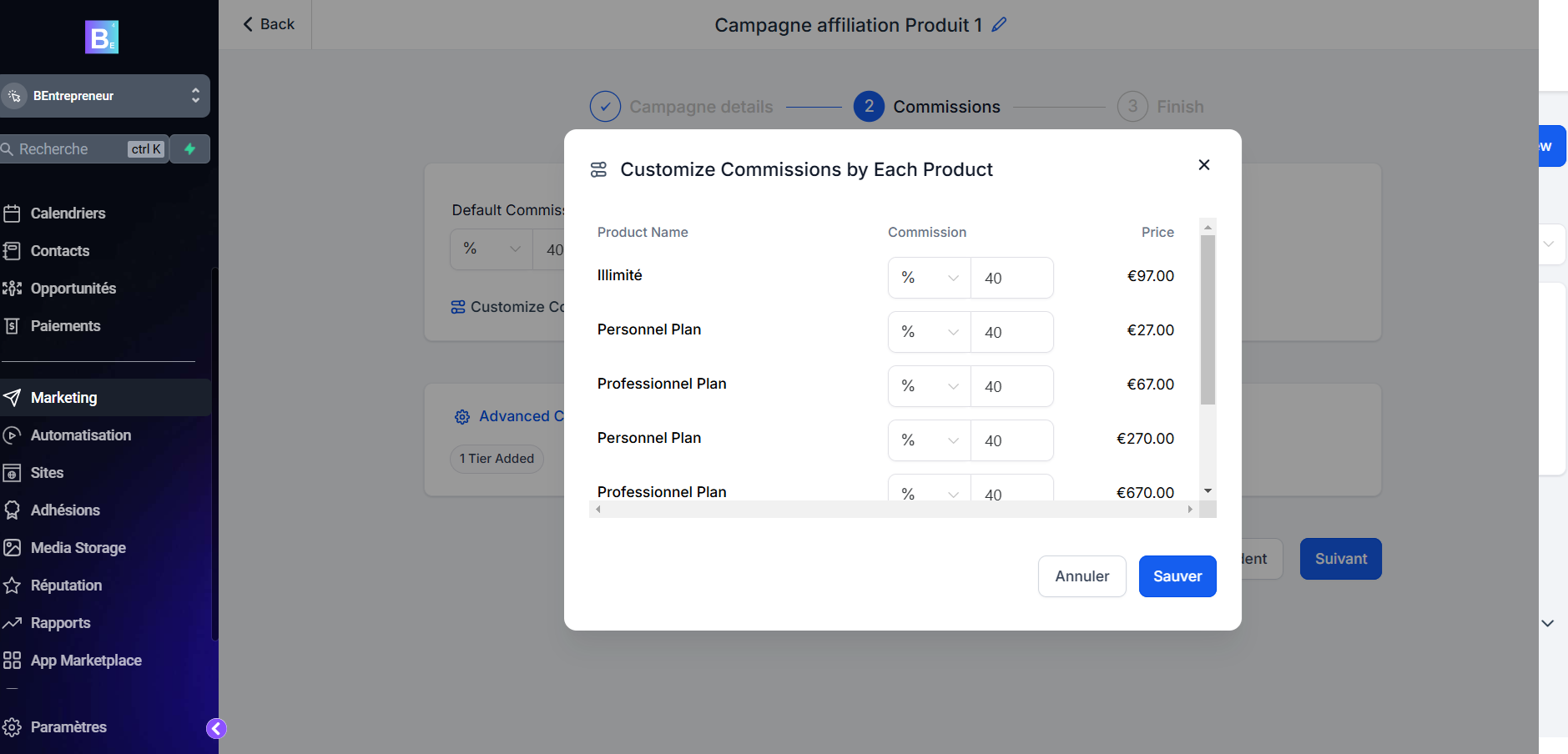Click the Suivant button
1568x754 pixels.
click(1341, 559)
